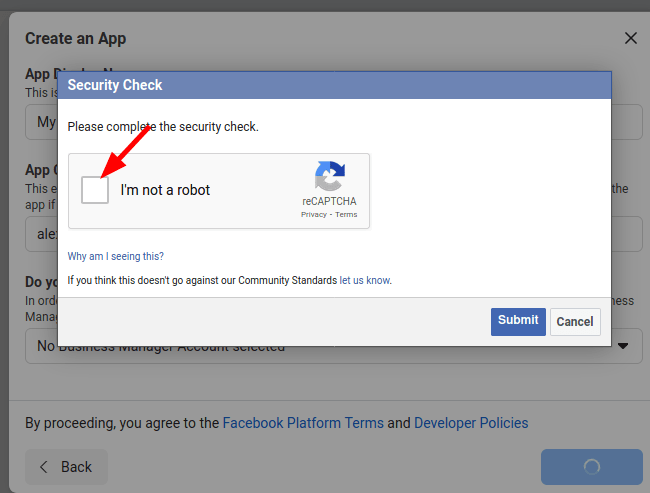Click "Why am I seeing this?" link
The width and height of the screenshot is (650, 493).
[x=116, y=256]
